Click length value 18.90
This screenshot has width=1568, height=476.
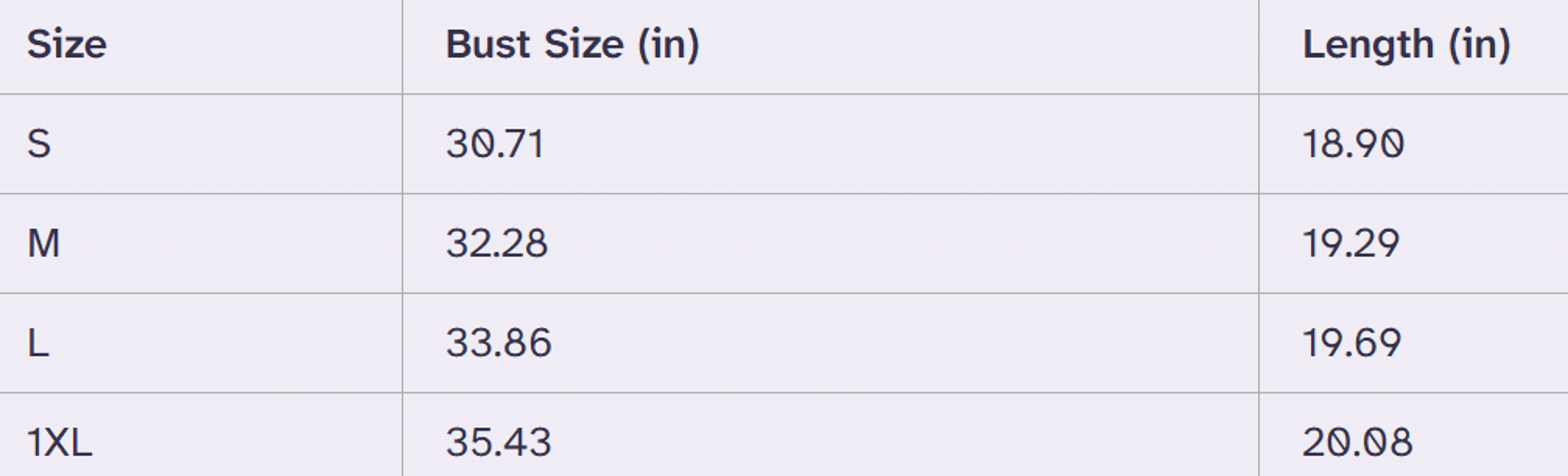point(1353,144)
